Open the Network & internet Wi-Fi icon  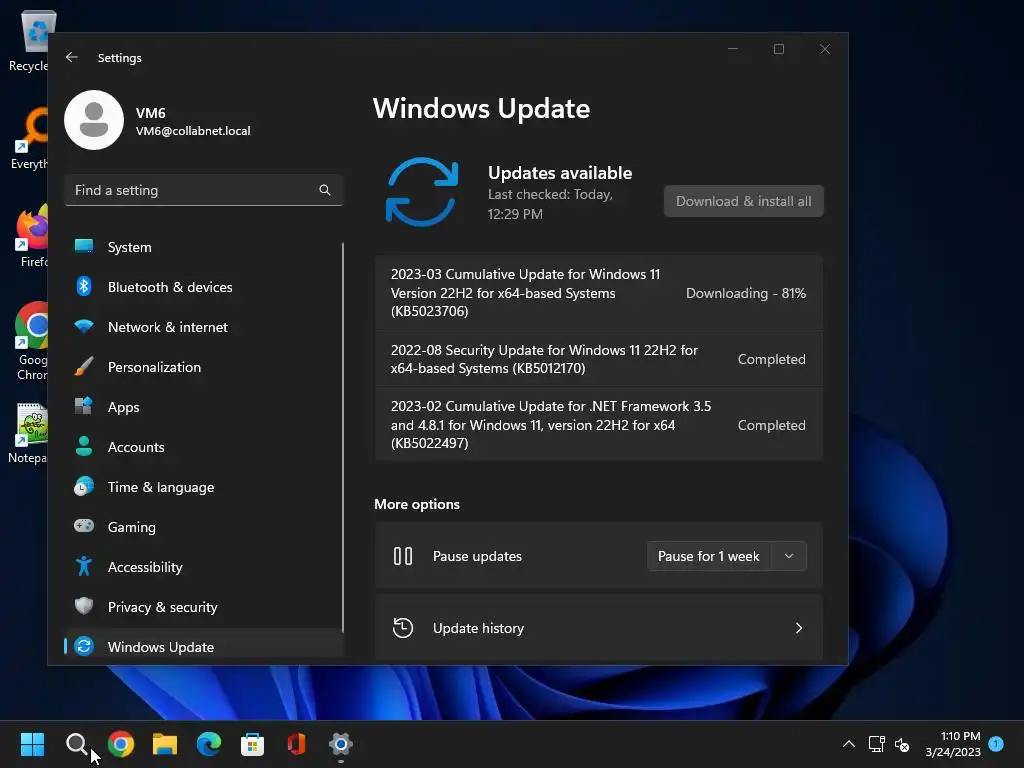coord(84,326)
